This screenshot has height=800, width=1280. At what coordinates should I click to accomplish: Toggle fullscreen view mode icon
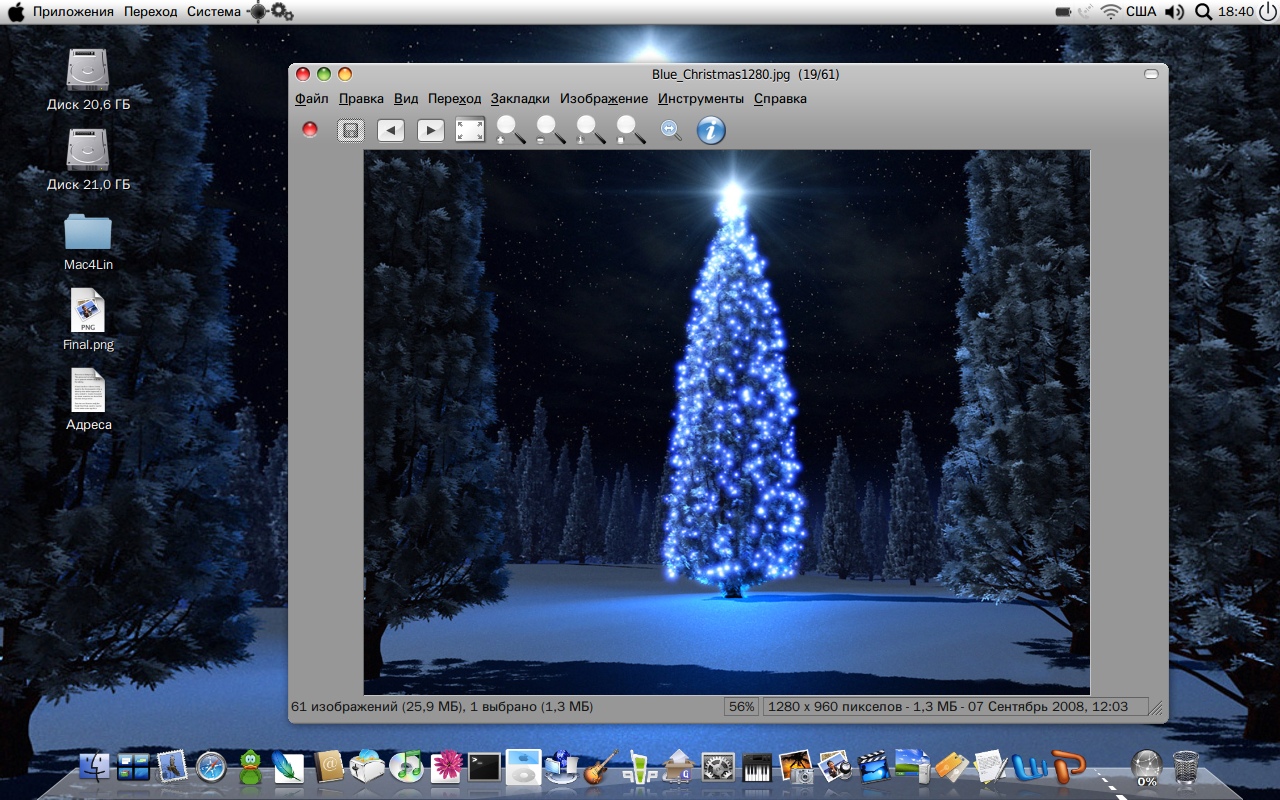470,130
